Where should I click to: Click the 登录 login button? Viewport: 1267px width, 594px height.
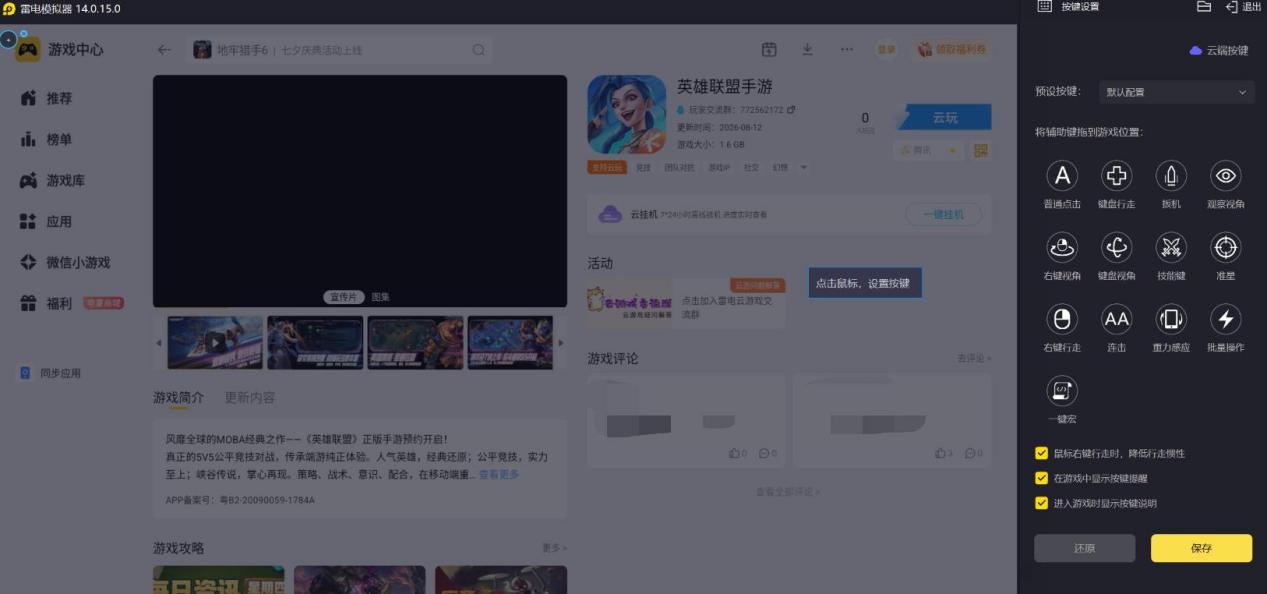(886, 50)
